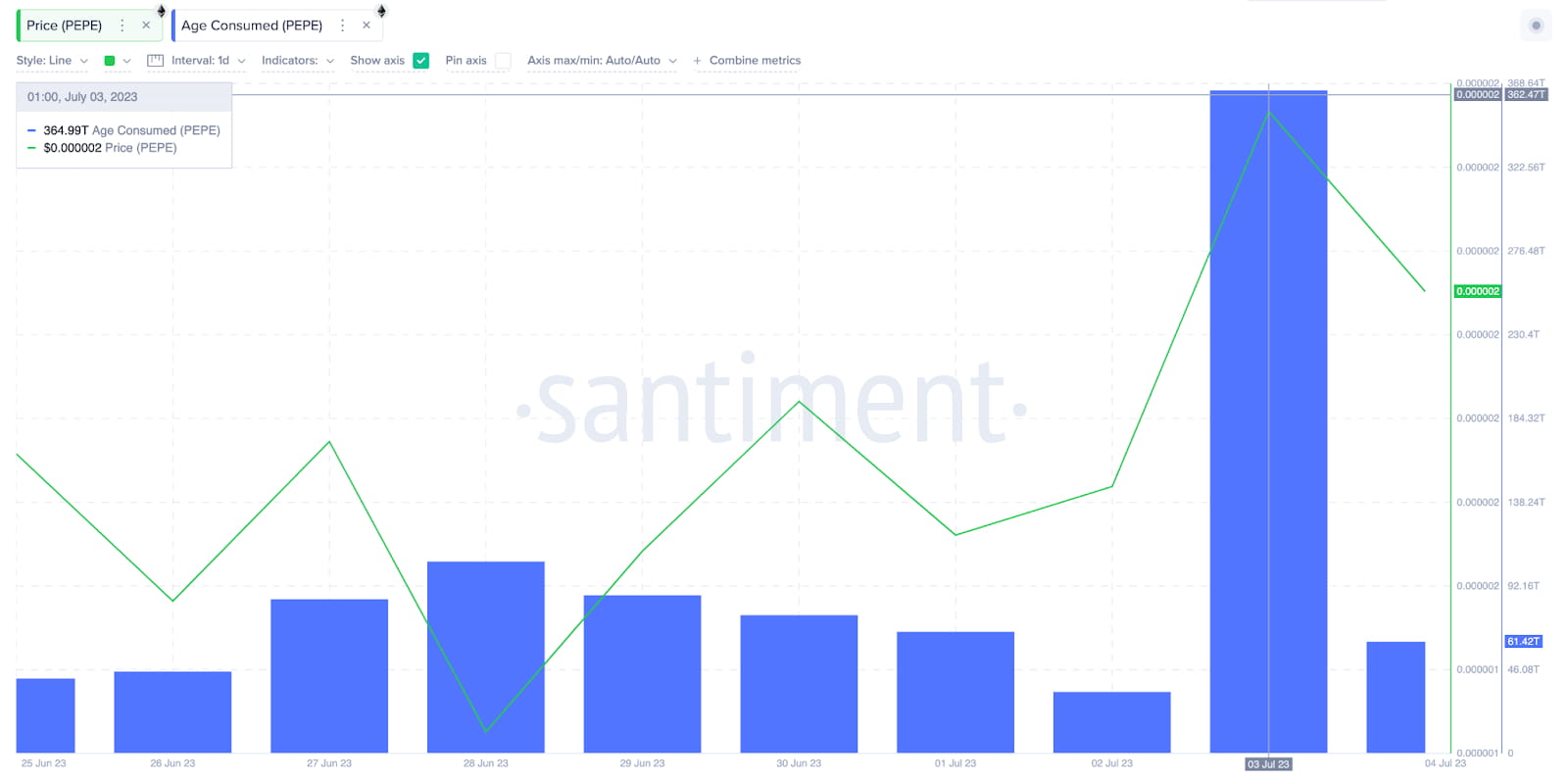Open the Age Consumed (PEPE) three-dot menu

click(343, 25)
